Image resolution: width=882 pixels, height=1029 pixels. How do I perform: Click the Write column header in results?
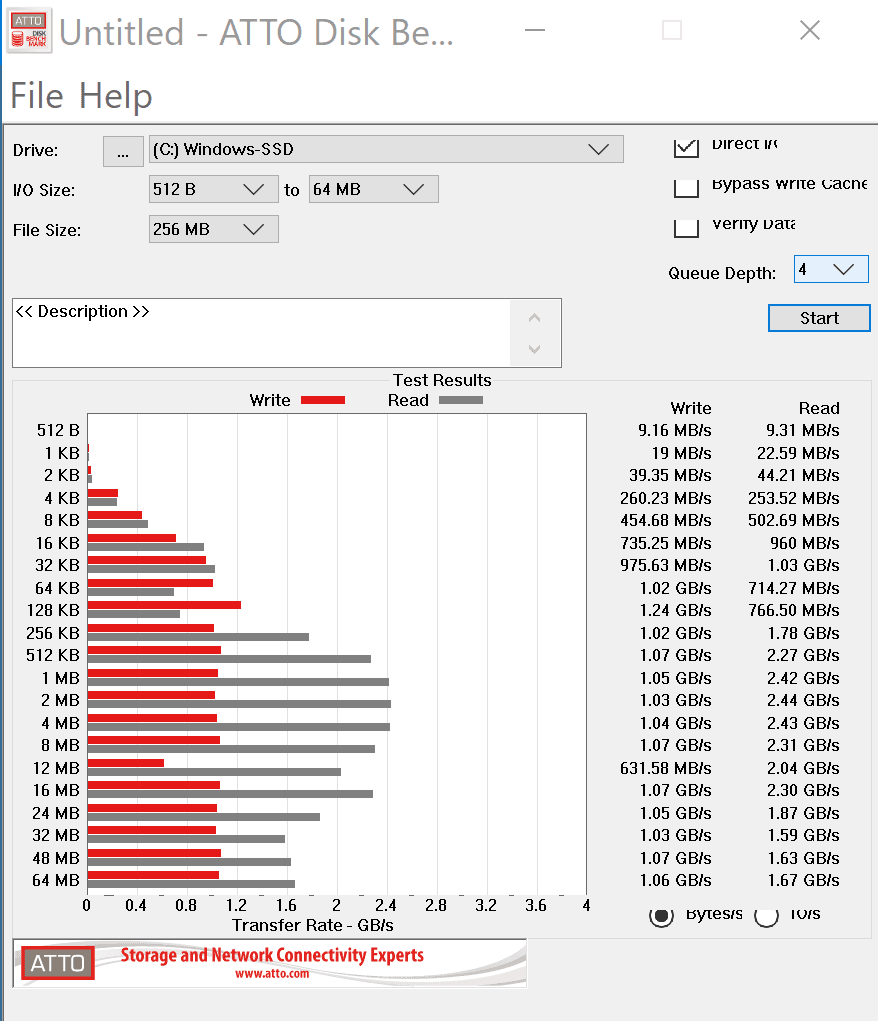(691, 408)
